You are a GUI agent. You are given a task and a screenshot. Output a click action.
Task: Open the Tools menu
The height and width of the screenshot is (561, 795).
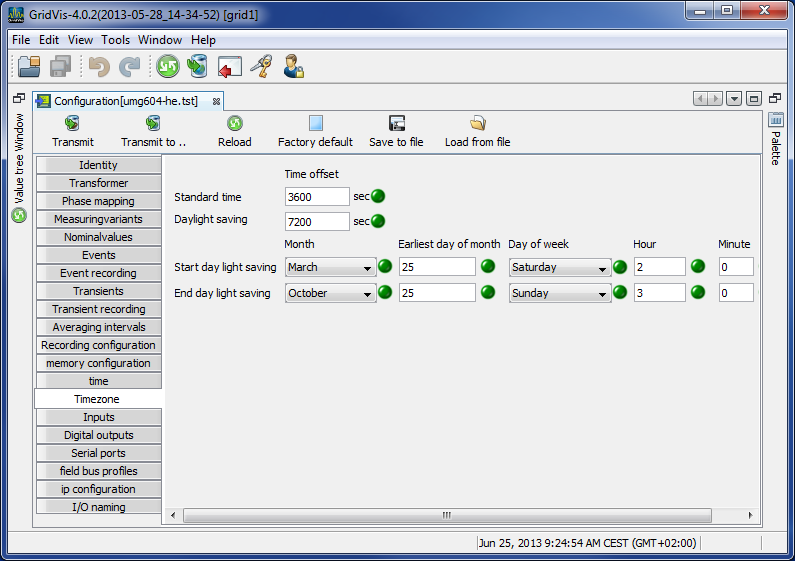pos(115,40)
